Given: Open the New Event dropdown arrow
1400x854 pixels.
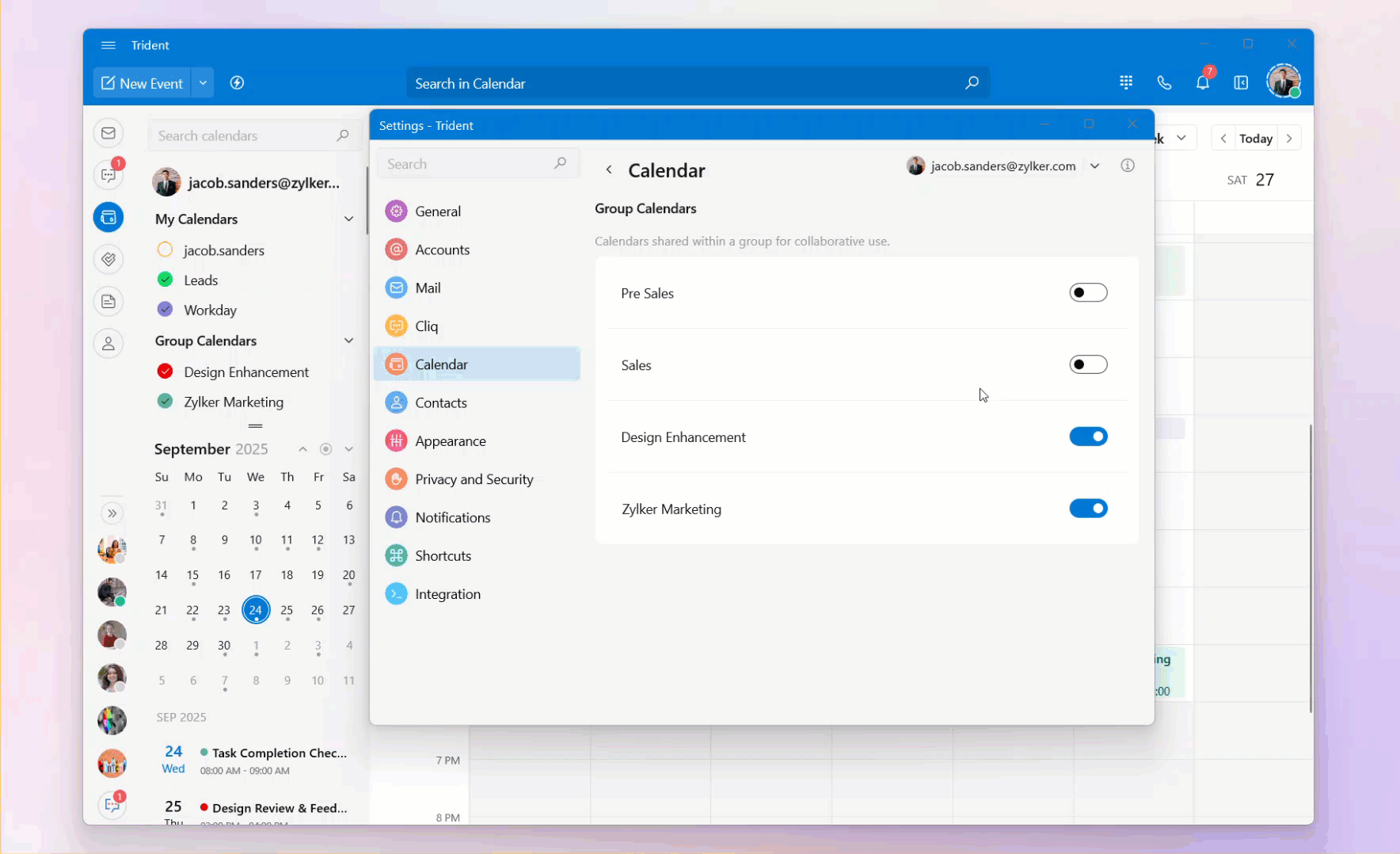Looking at the screenshot, I should [203, 83].
